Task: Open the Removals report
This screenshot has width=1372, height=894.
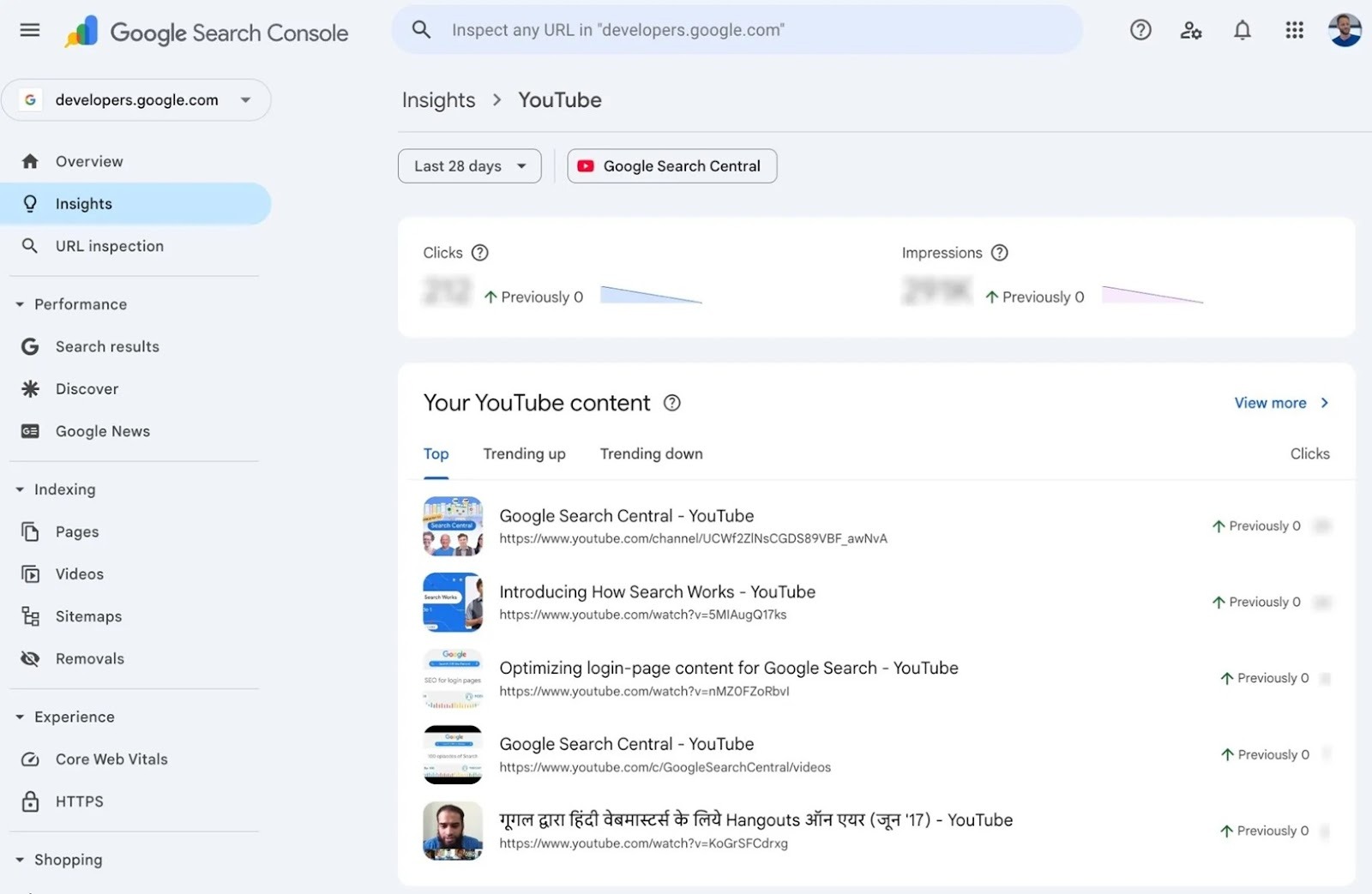Action: 90,658
